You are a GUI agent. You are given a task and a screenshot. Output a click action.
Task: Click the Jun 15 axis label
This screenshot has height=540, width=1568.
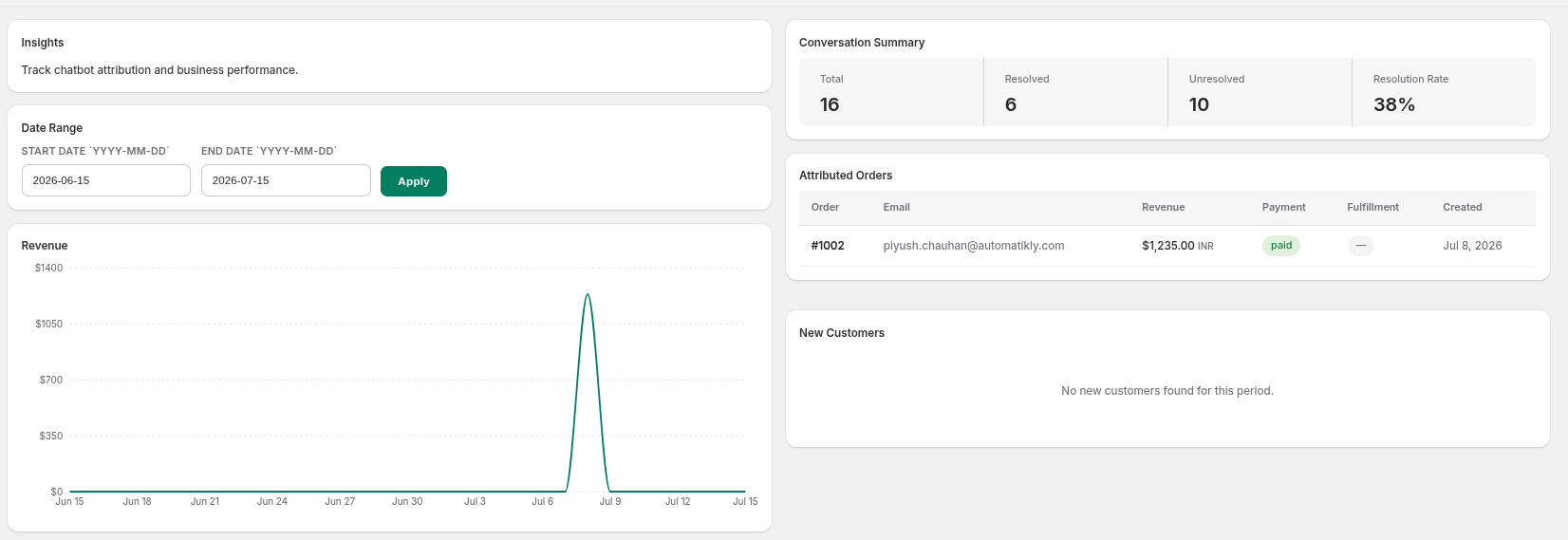(x=69, y=501)
